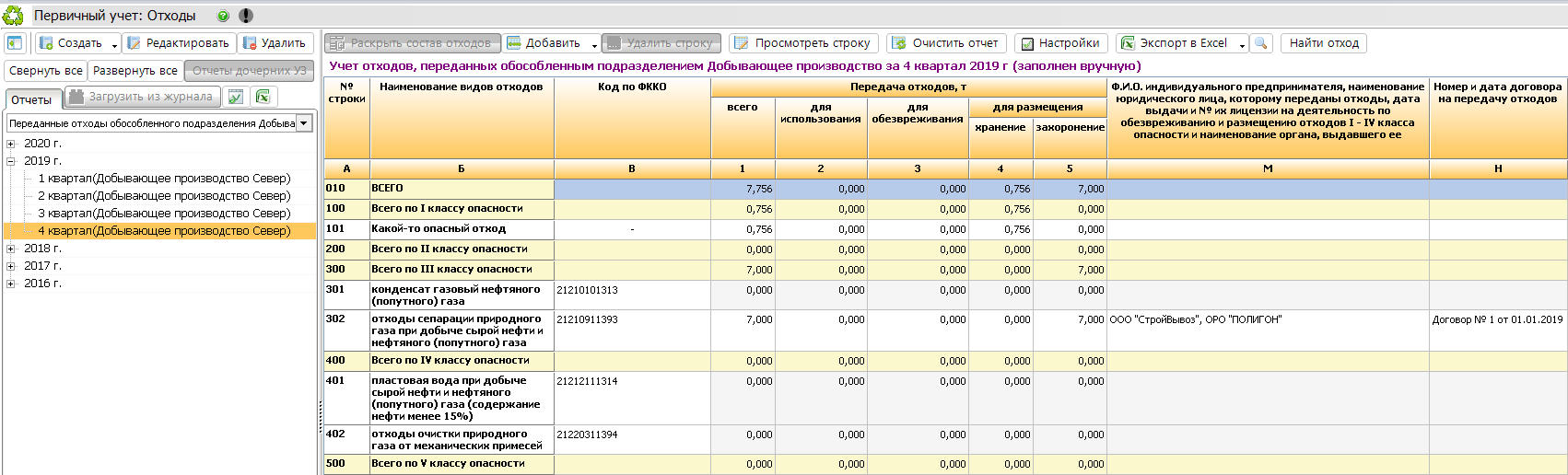Click the green checkmark sheet icon
This screenshot has width=1568, height=475.
(x=236, y=97)
